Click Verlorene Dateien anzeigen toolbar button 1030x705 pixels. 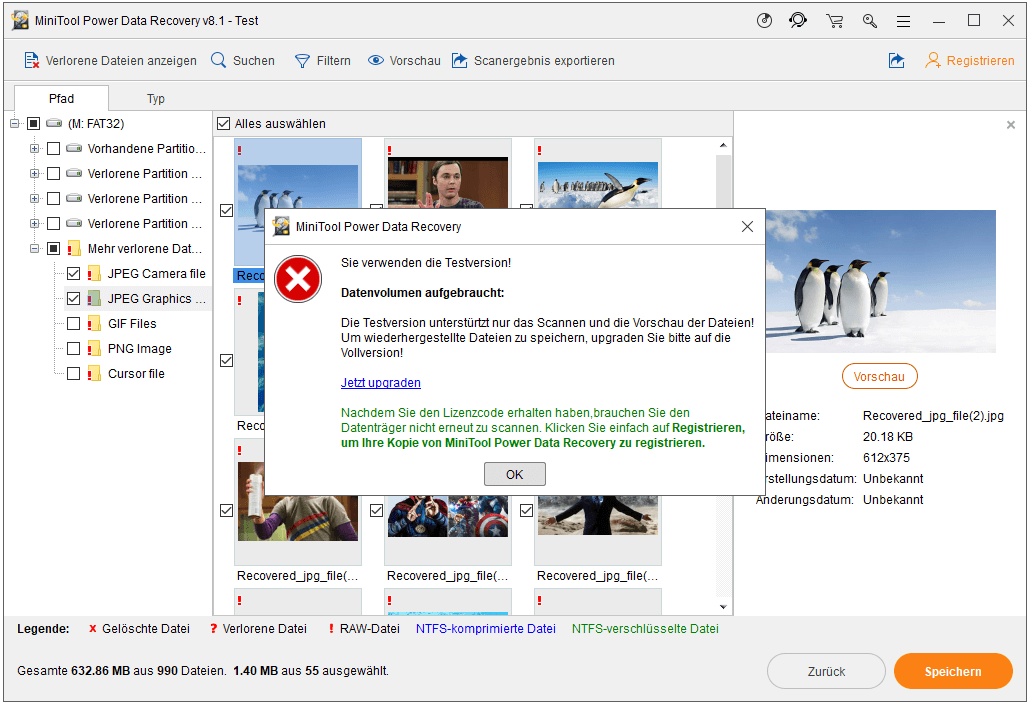coord(110,60)
